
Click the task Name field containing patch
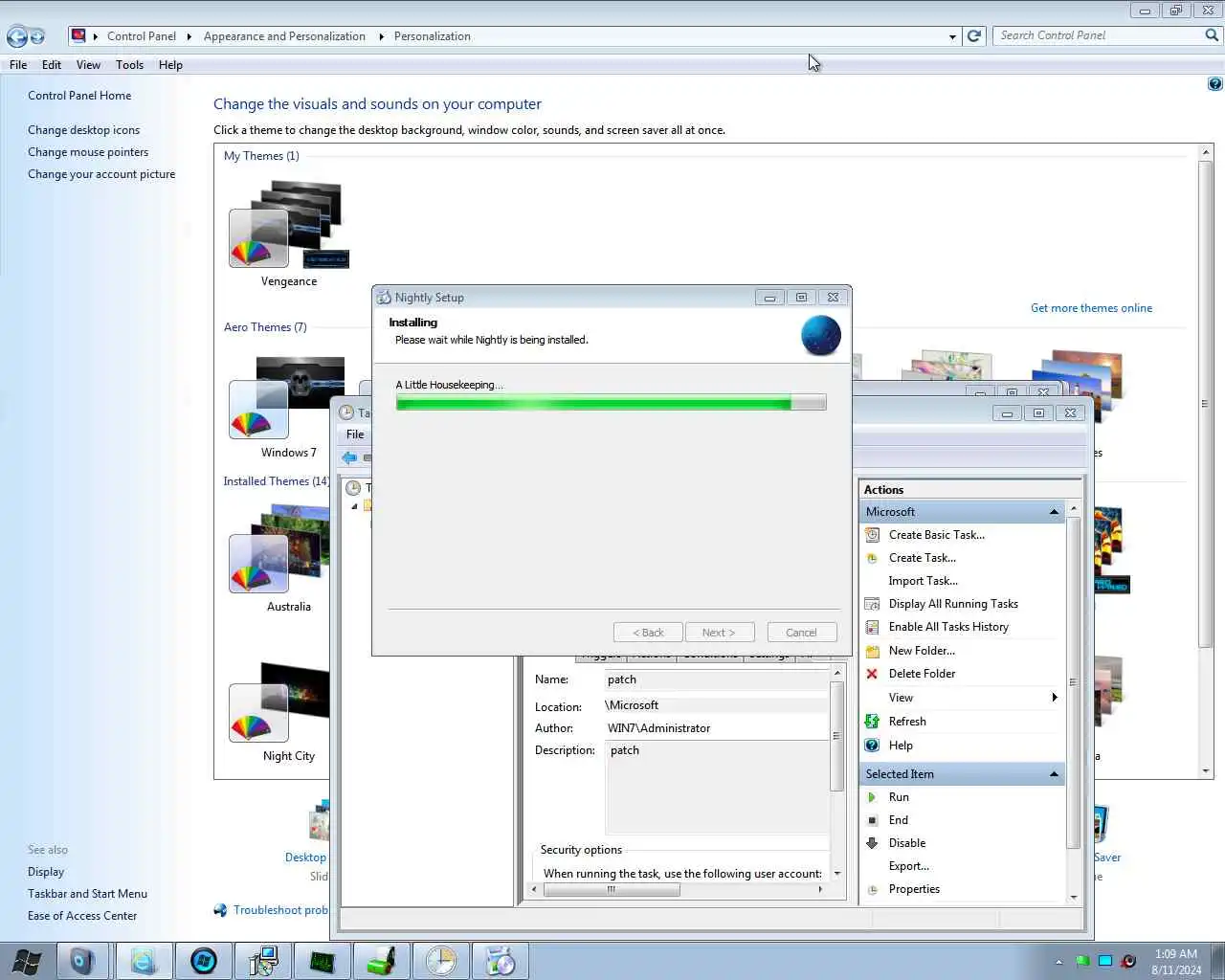tap(717, 679)
